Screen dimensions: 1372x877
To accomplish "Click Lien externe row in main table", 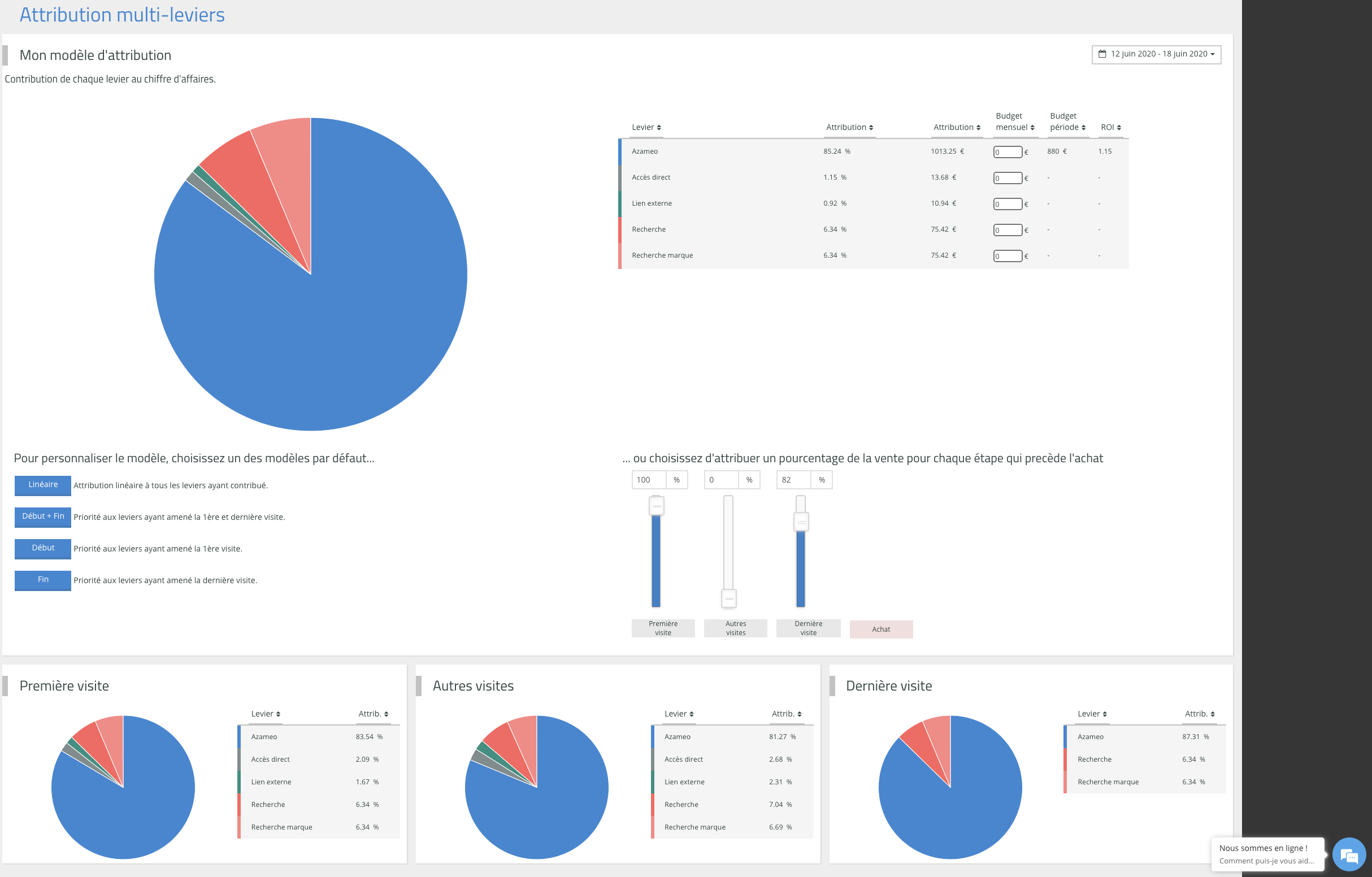I will coord(874,203).
